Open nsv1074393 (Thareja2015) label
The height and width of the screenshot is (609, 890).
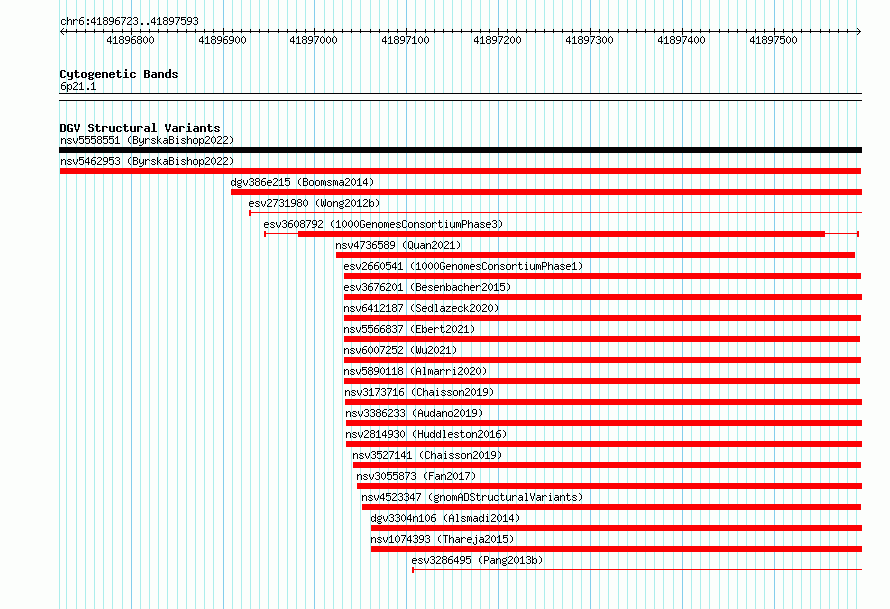(442, 539)
